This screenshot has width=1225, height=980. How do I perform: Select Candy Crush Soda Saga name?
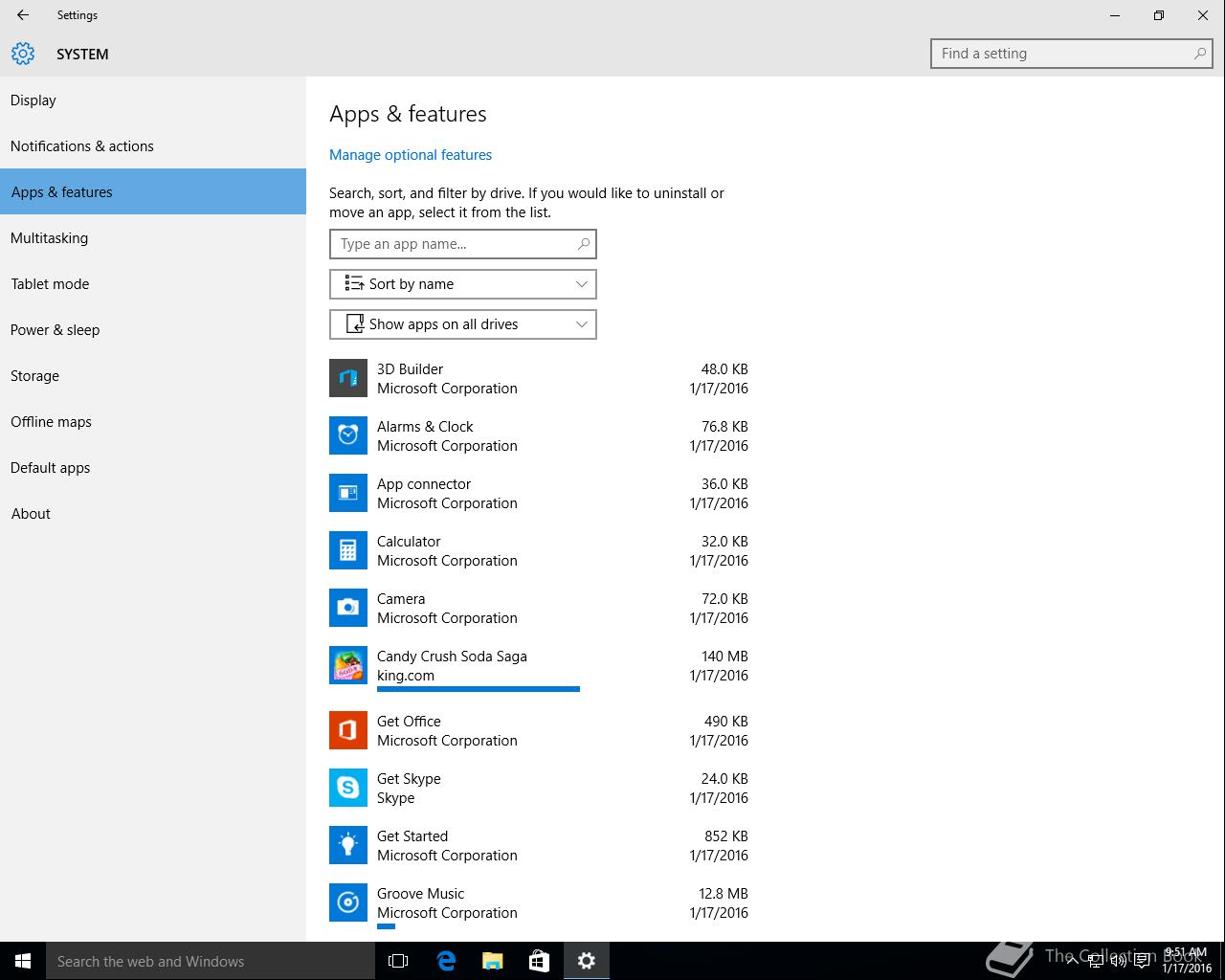(452, 656)
